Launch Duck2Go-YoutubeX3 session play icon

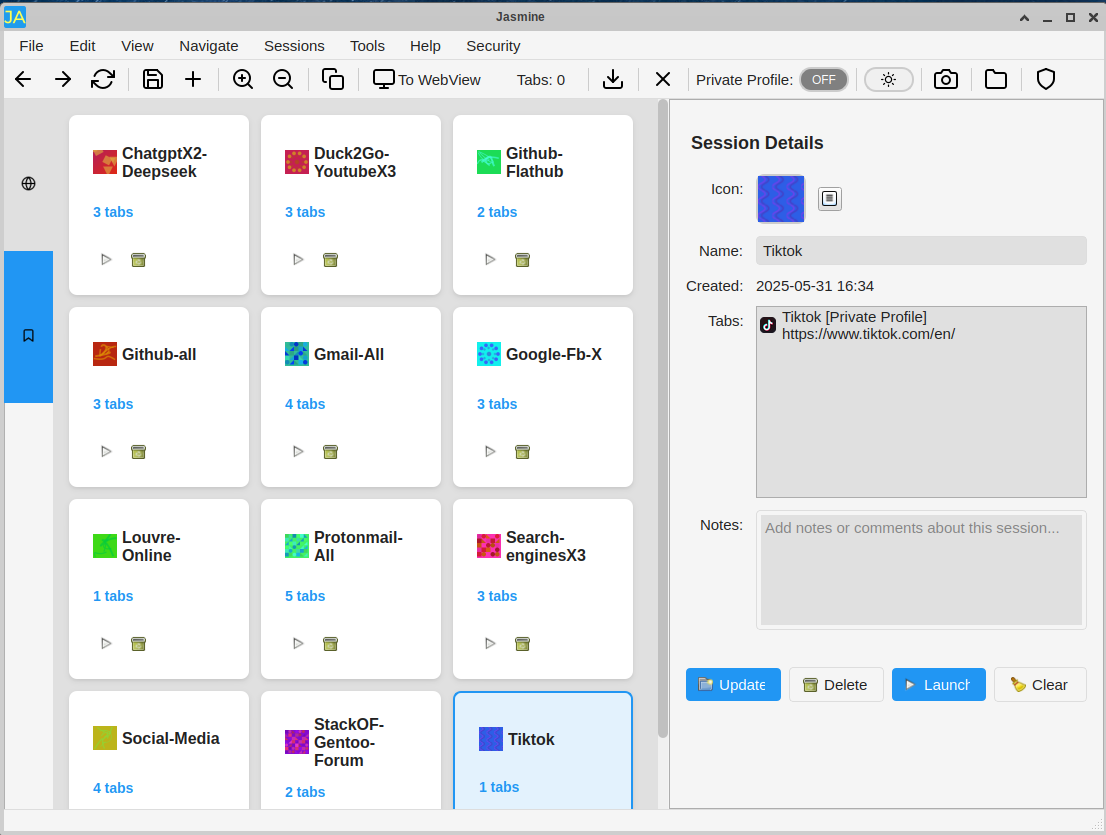click(x=298, y=260)
